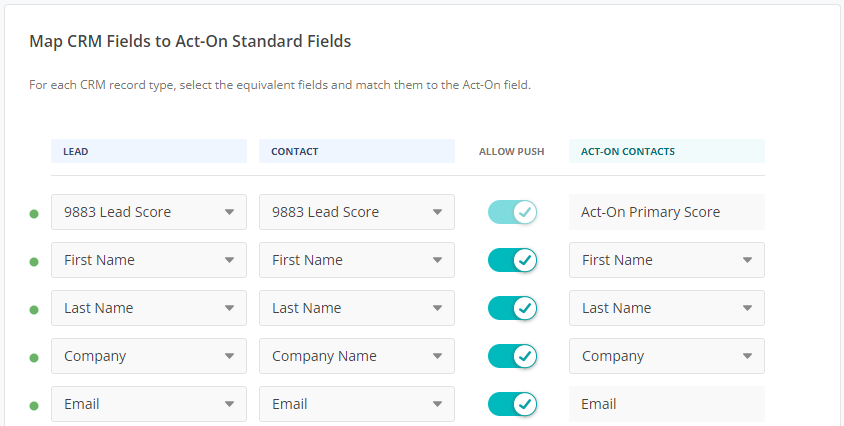This screenshot has height=426, width=844.
Task: Click green status dot for Email row
Action: pos(34,406)
